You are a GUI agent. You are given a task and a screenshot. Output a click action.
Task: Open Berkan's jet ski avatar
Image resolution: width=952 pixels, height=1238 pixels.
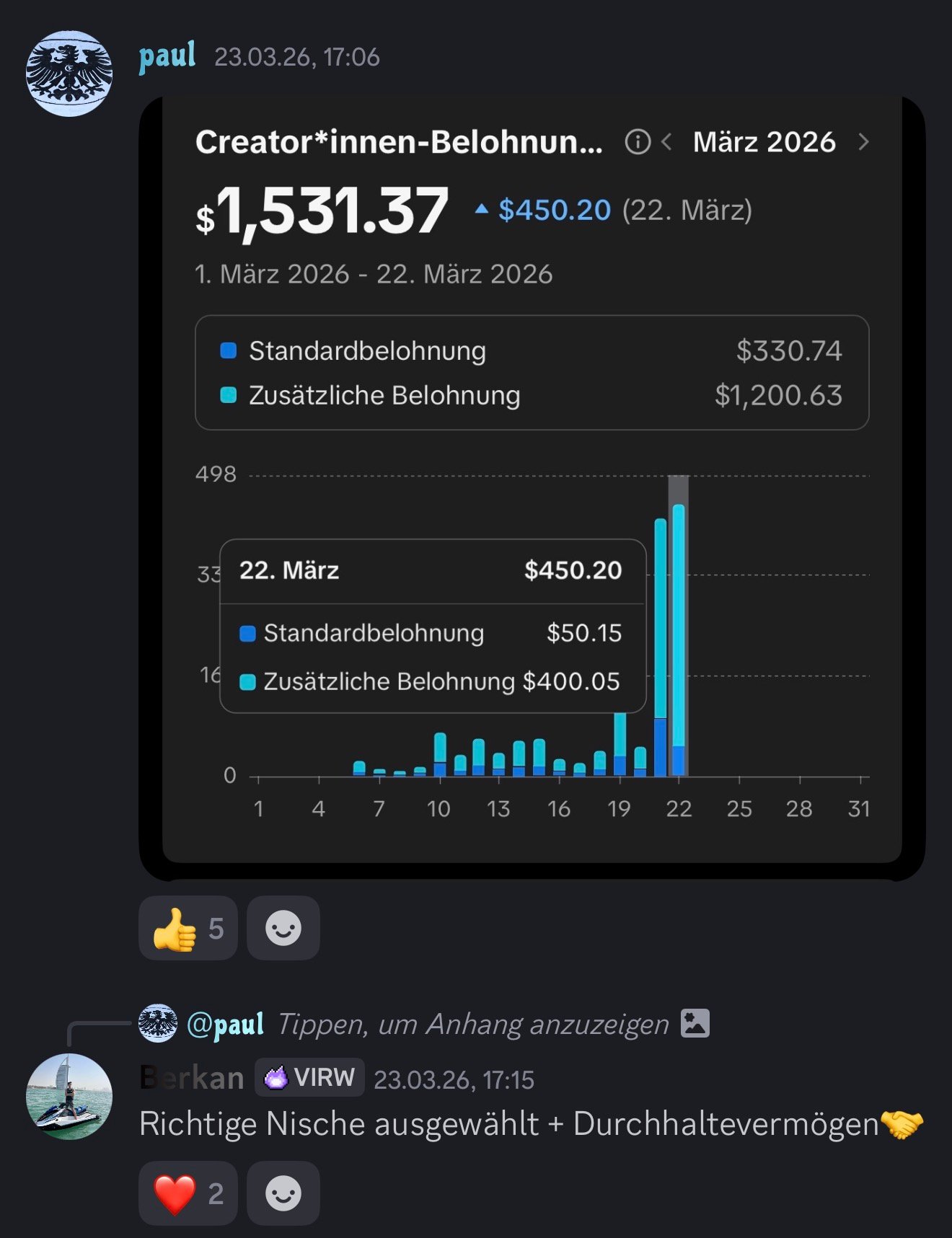pyautogui.click(x=69, y=1096)
